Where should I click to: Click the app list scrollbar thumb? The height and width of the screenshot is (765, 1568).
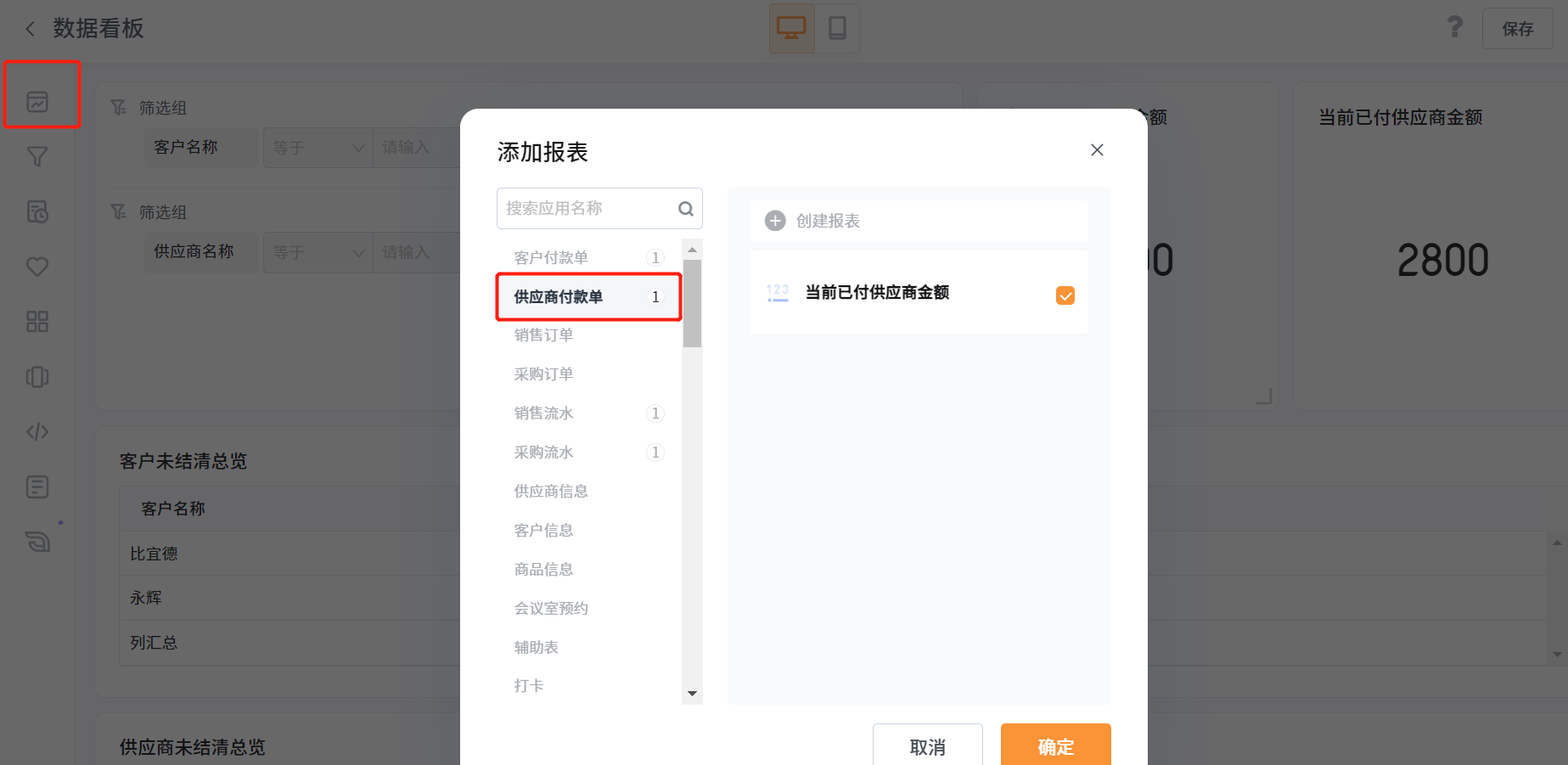point(692,304)
